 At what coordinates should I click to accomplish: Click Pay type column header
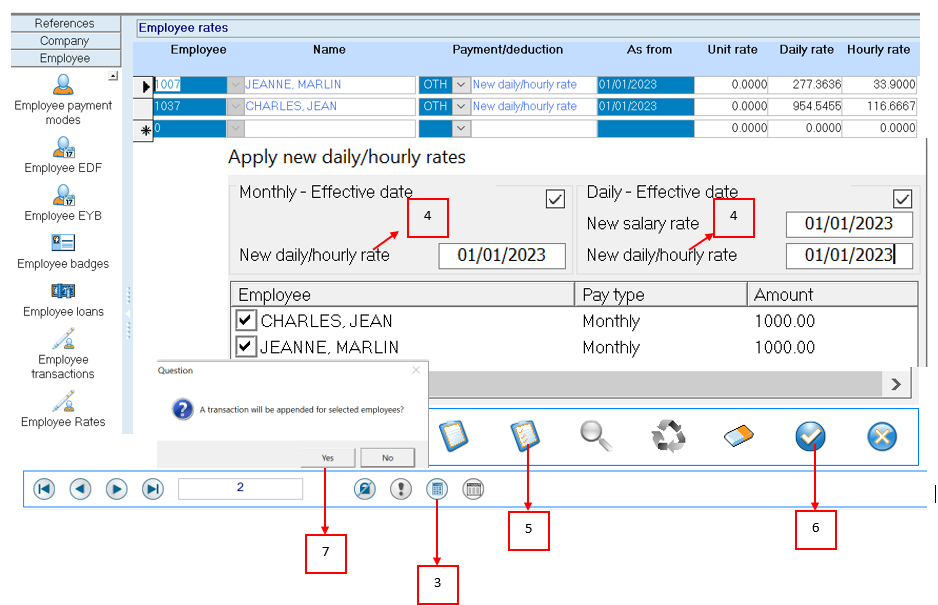point(661,294)
